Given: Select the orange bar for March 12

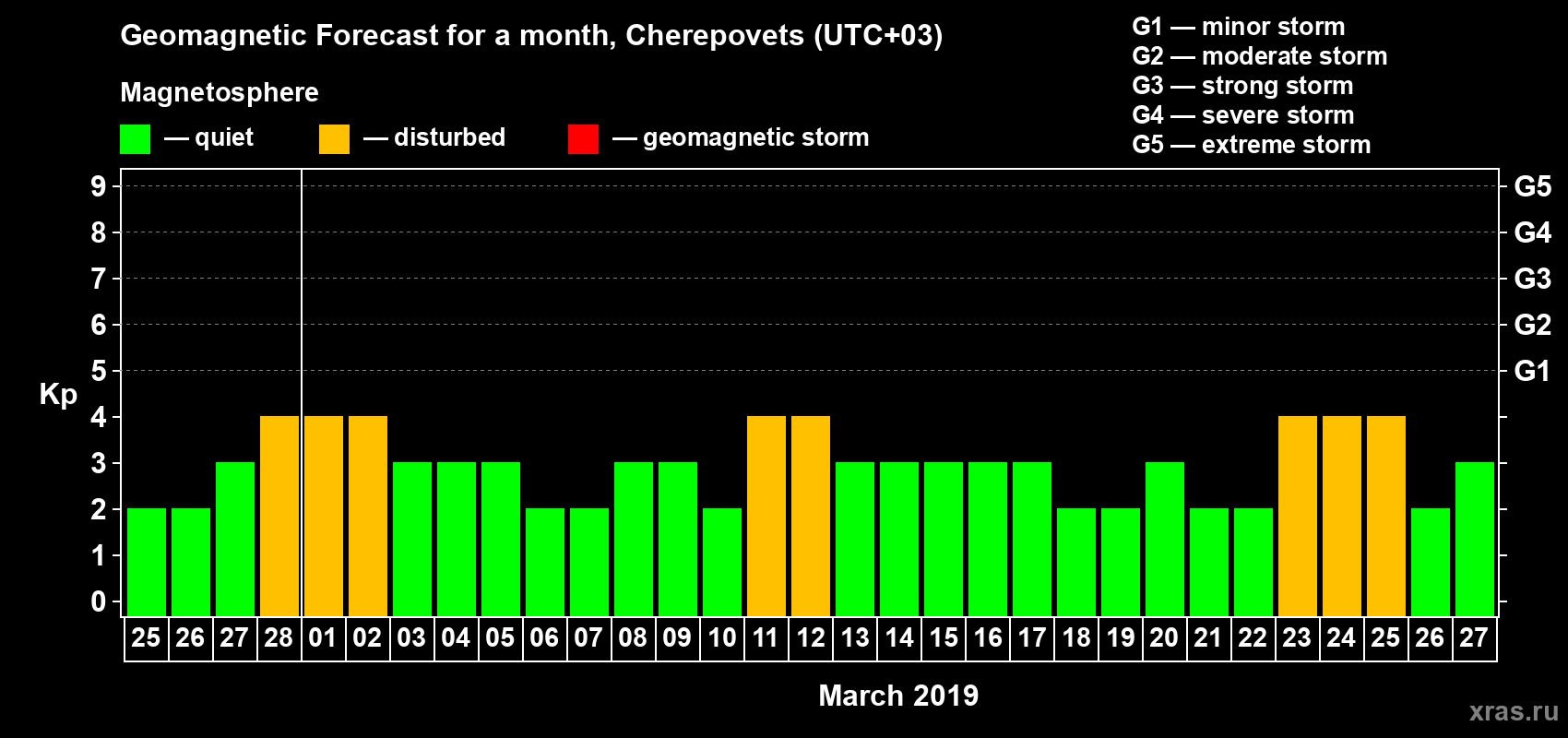Looking at the screenshot, I should [811, 516].
